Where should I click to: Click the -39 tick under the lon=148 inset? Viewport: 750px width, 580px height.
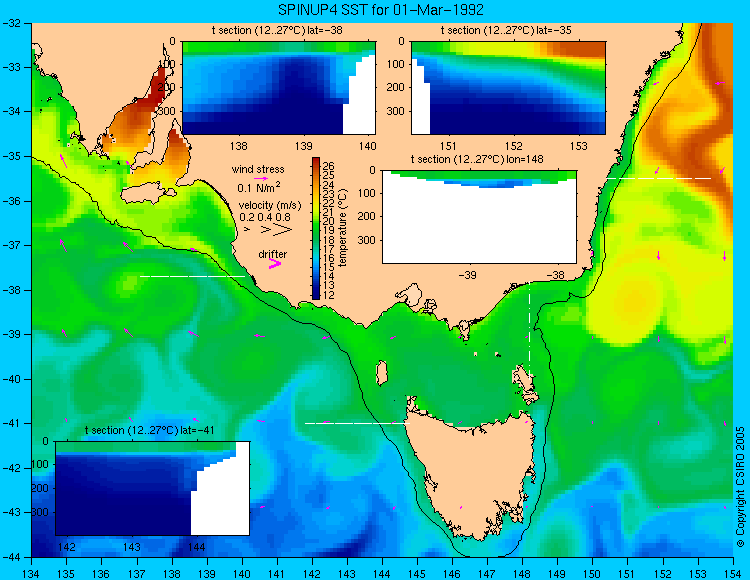[467, 275]
